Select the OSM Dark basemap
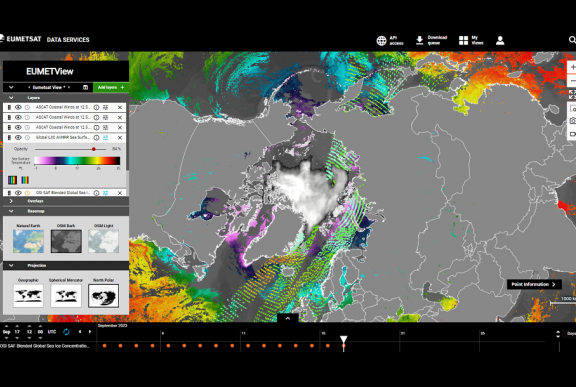The image size is (576, 387). point(66,241)
